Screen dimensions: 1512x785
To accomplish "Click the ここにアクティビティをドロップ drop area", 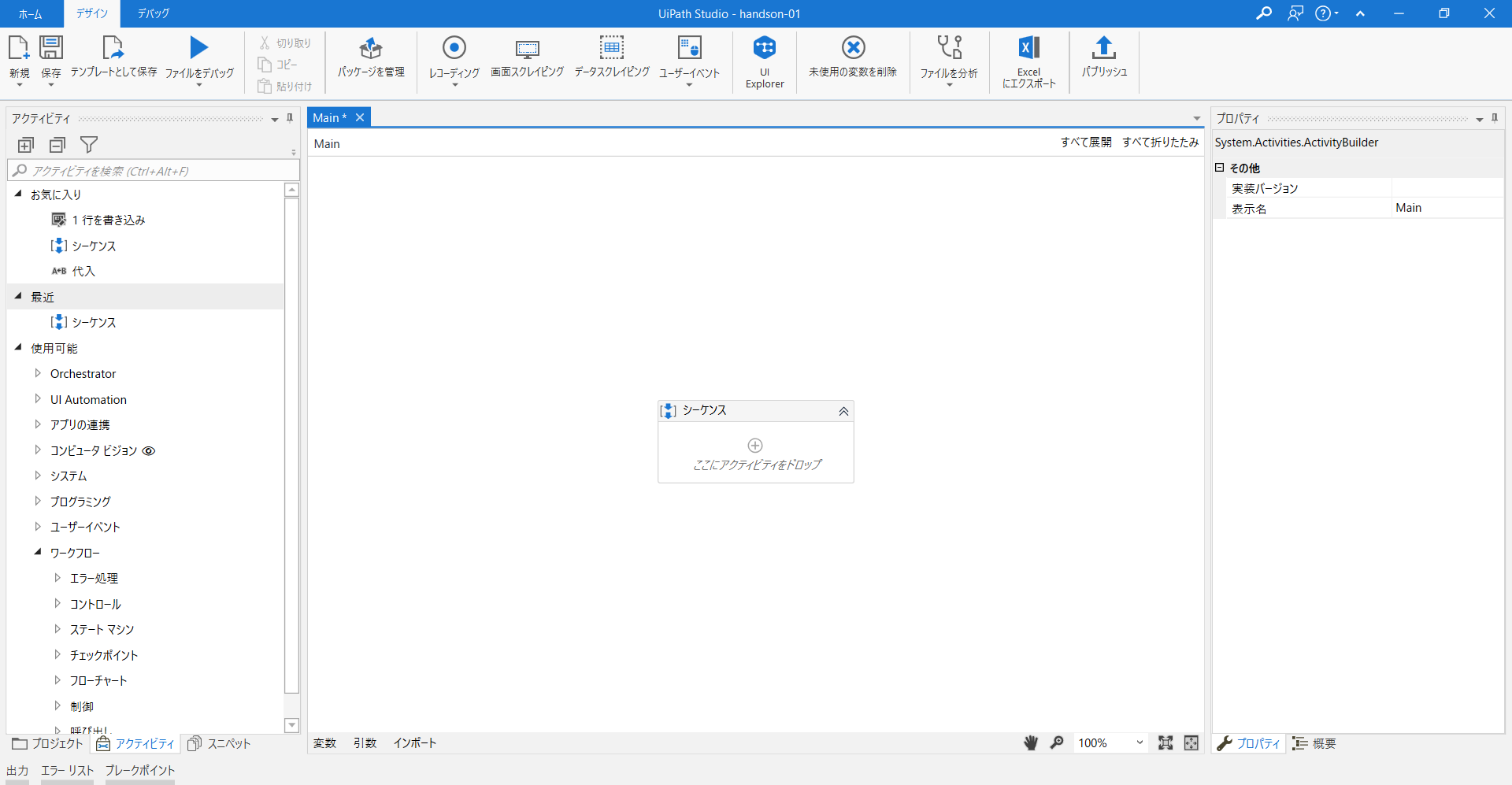I will click(756, 454).
